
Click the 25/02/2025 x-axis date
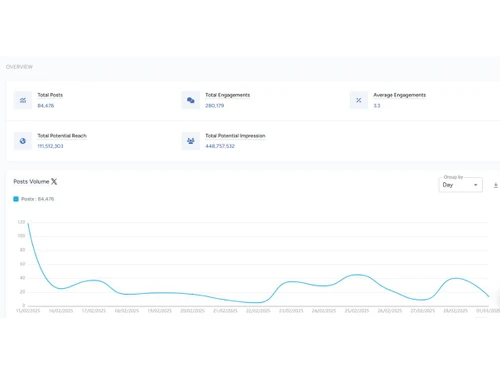[357, 311]
